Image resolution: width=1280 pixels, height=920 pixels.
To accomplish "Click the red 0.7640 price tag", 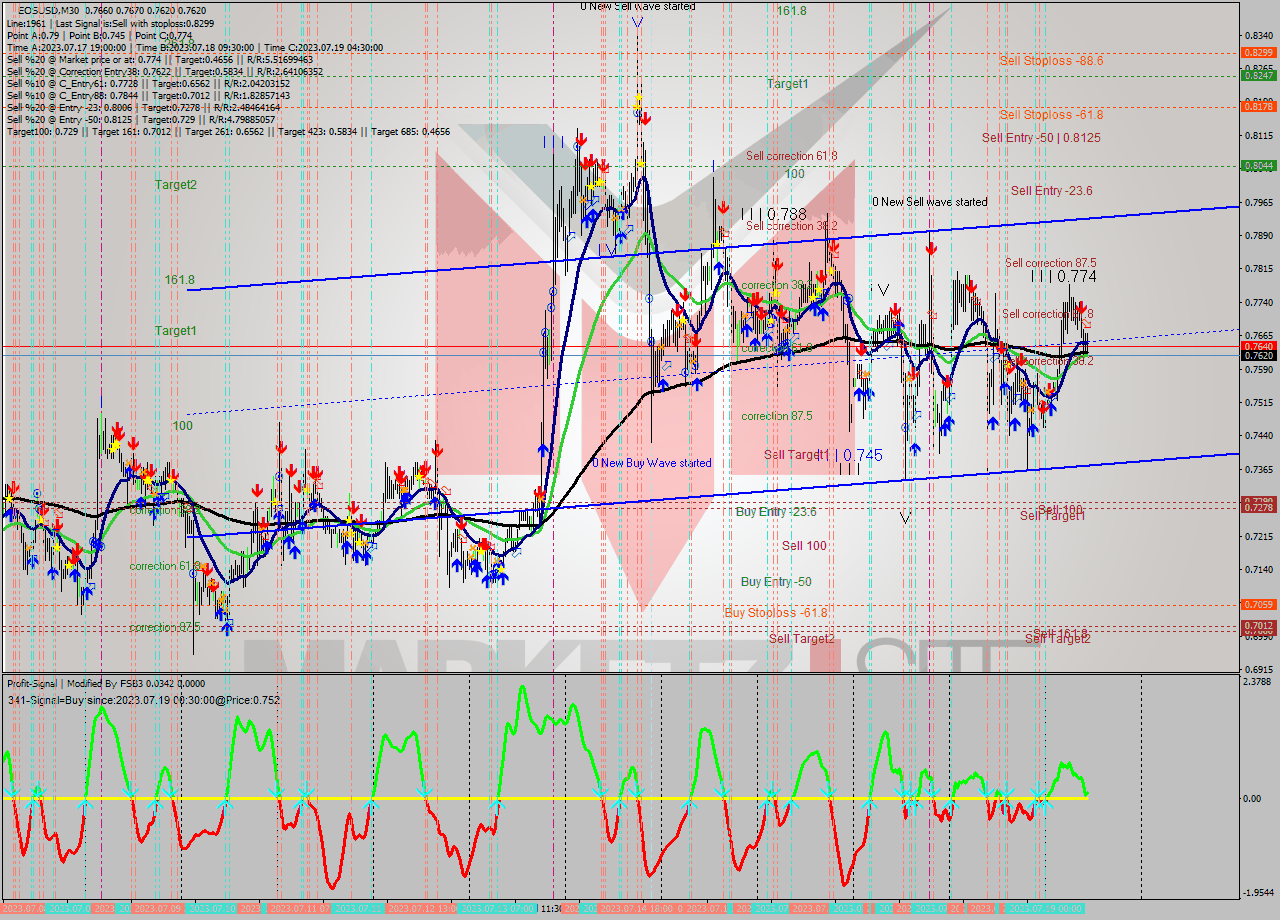I will pyautogui.click(x=1258, y=346).
